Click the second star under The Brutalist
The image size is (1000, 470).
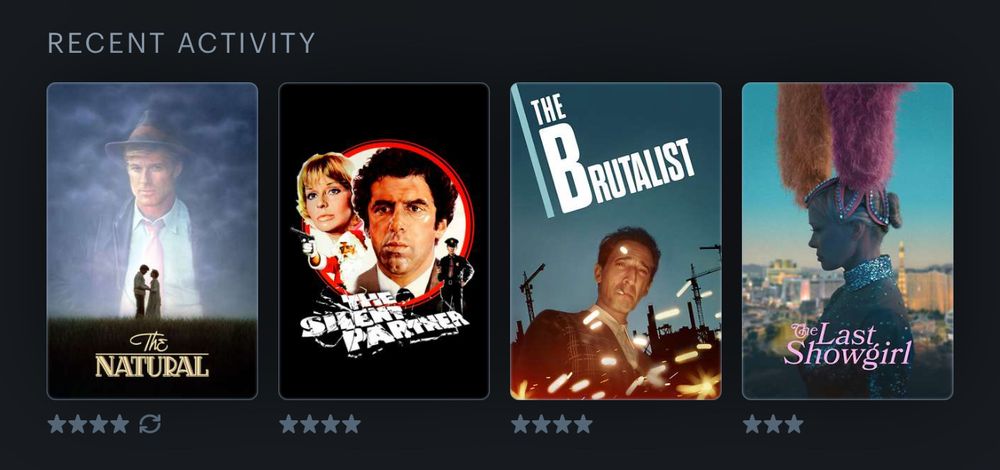point(541,423)
